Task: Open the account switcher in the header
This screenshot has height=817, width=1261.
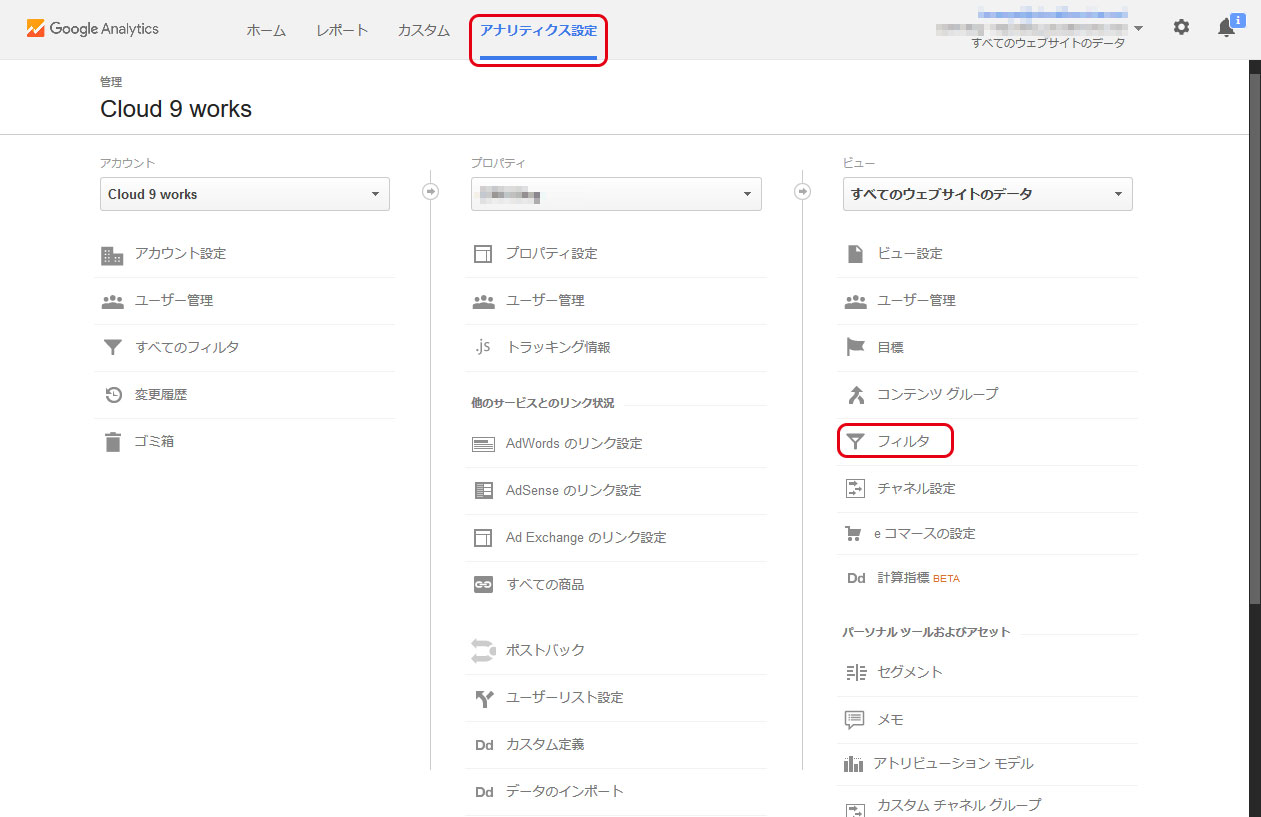Action: pyautogui.click(x=1040, y=29)
